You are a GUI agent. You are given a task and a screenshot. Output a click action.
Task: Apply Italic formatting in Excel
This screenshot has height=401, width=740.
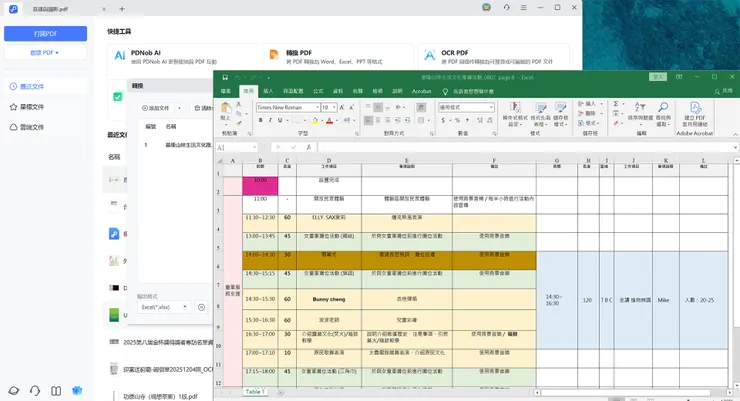(x=270, y=120)
